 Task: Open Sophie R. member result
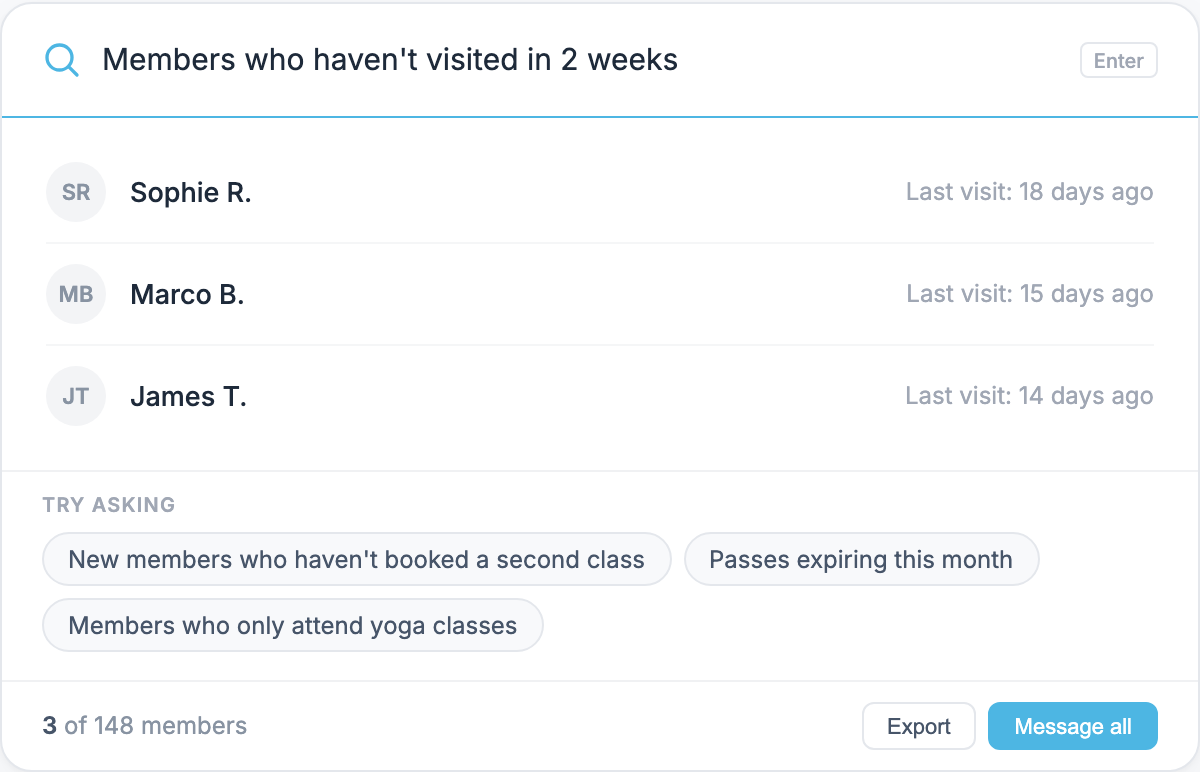600,192
